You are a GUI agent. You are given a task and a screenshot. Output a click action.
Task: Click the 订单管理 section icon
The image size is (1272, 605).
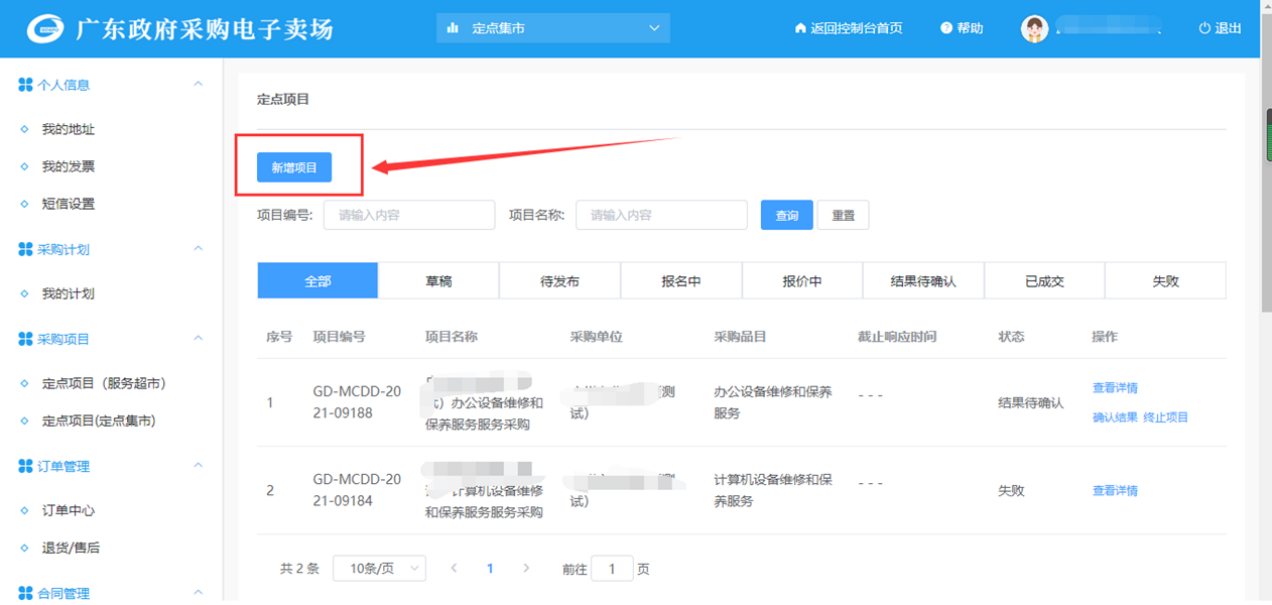click(25, 466)
